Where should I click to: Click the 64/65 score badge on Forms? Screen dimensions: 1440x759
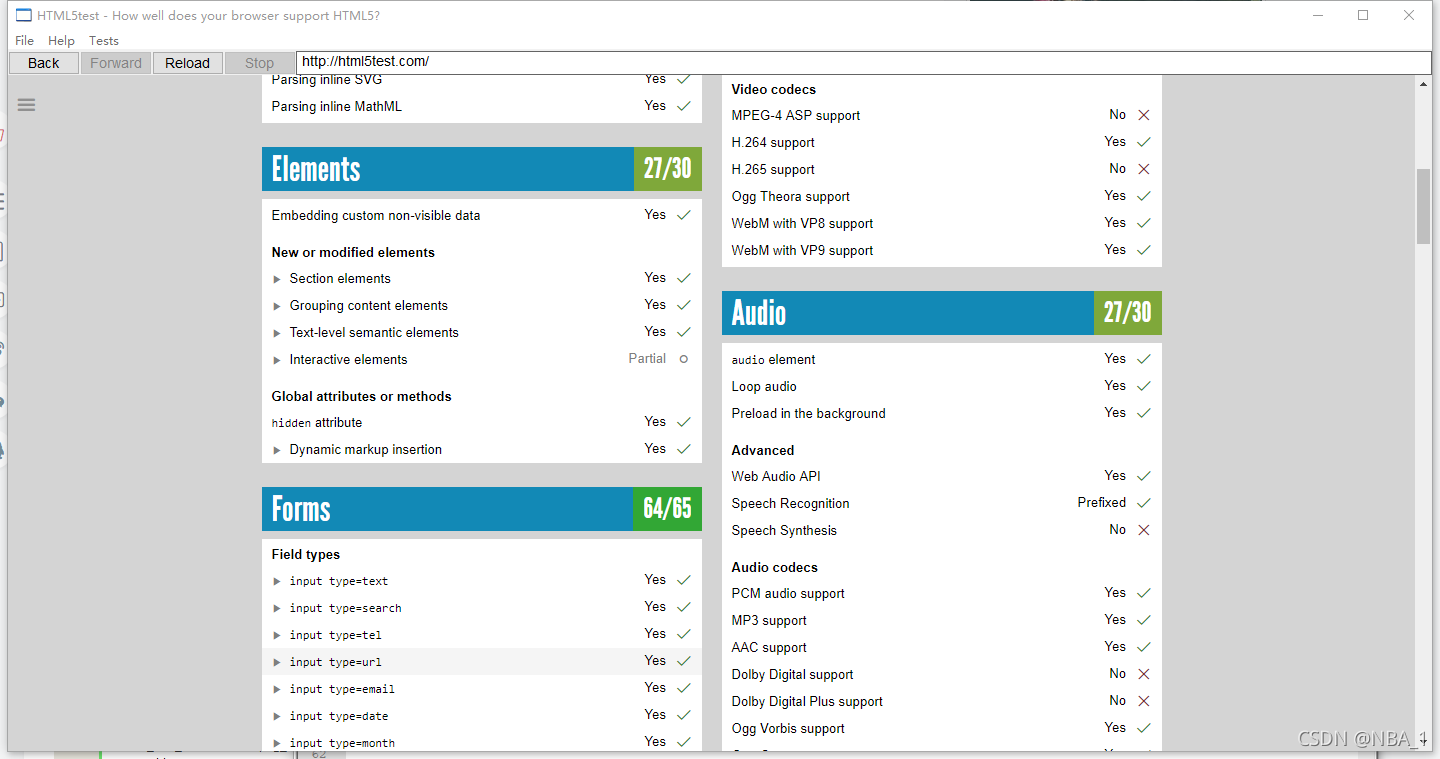[x=668, y=509]
